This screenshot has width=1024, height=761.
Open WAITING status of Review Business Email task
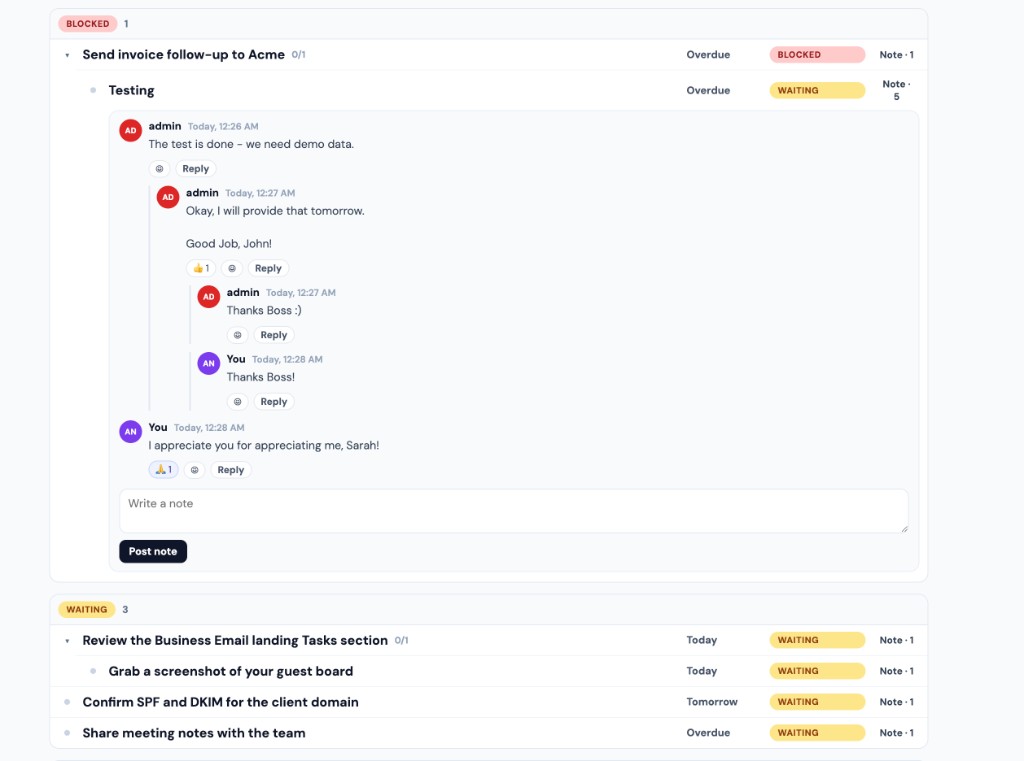click(817, 640)
